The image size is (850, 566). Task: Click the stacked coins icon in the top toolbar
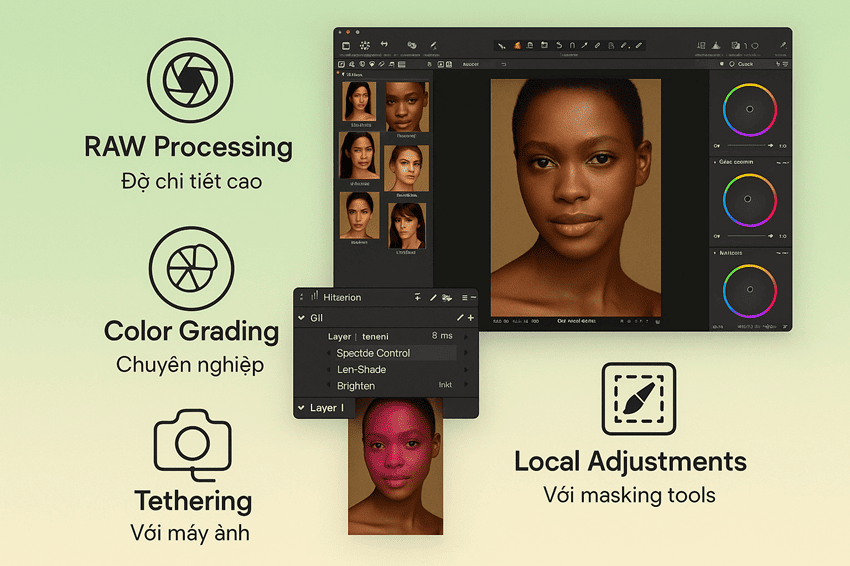pyautogui.click(x=412, y=46)
